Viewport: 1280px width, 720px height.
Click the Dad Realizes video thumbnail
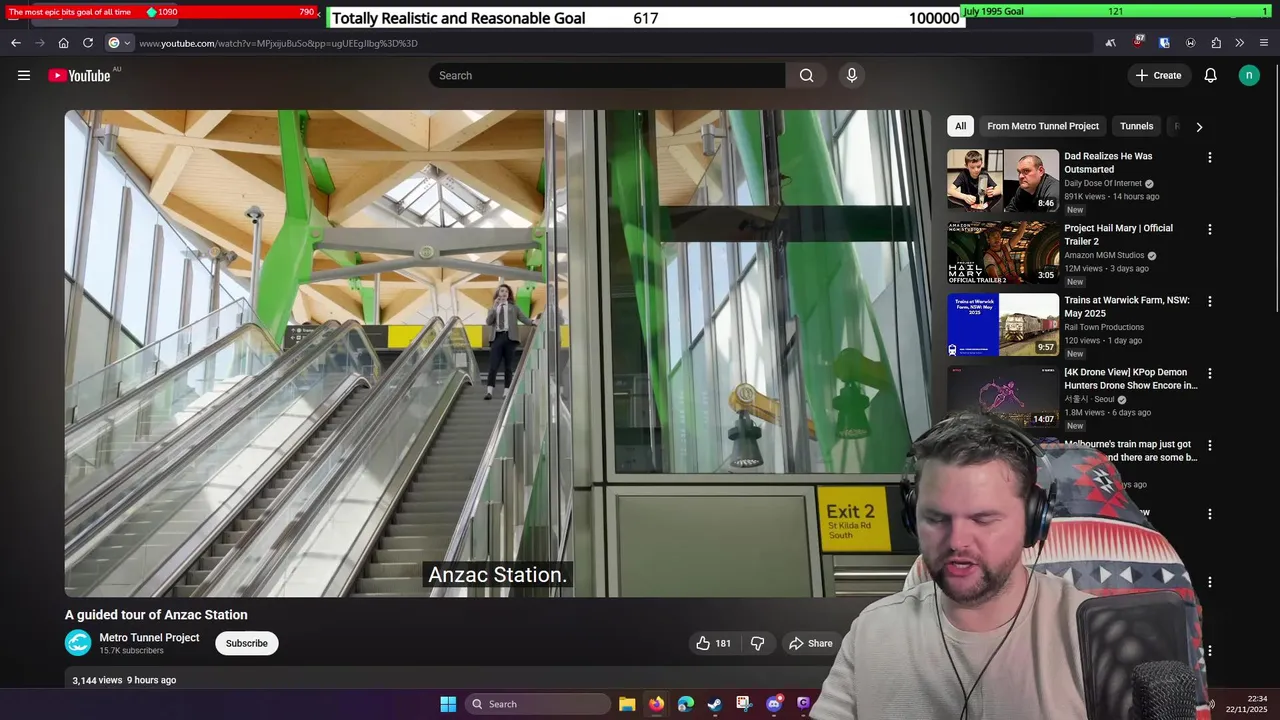pyautogui.click(x=1003, y=180)
